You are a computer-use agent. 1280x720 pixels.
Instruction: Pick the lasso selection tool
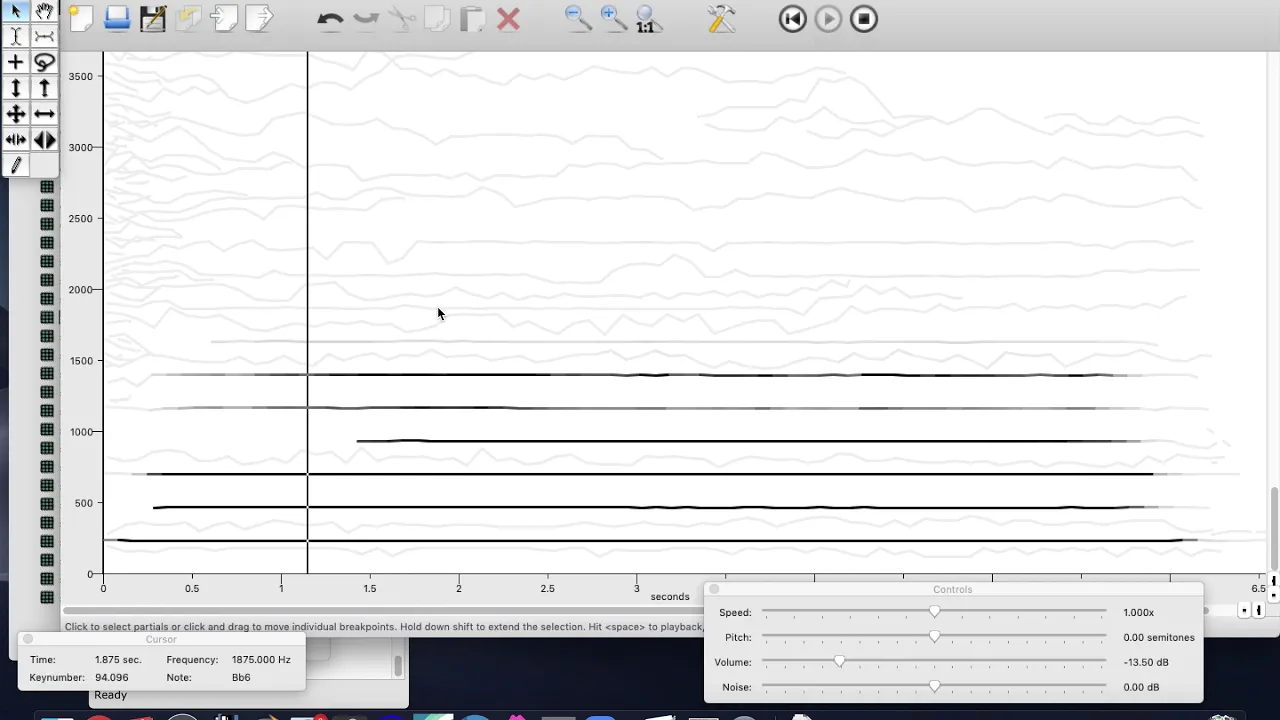(44, 63)
